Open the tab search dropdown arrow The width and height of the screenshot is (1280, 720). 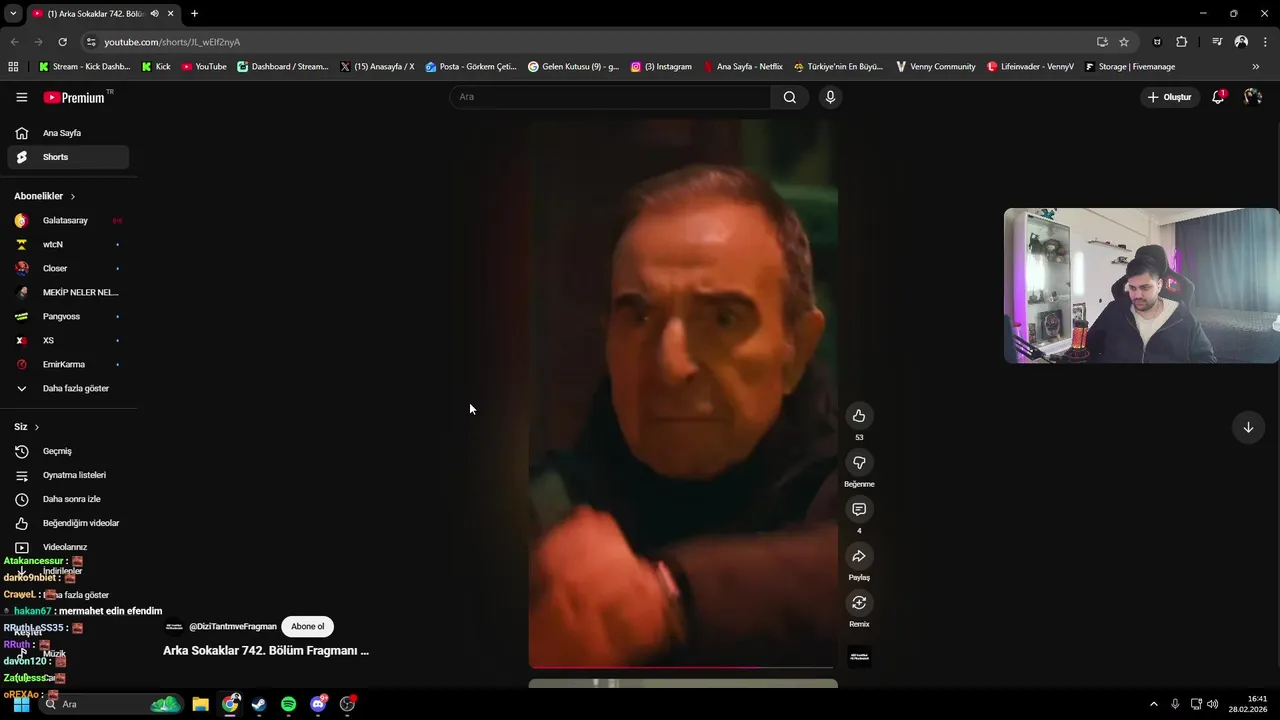13,14
